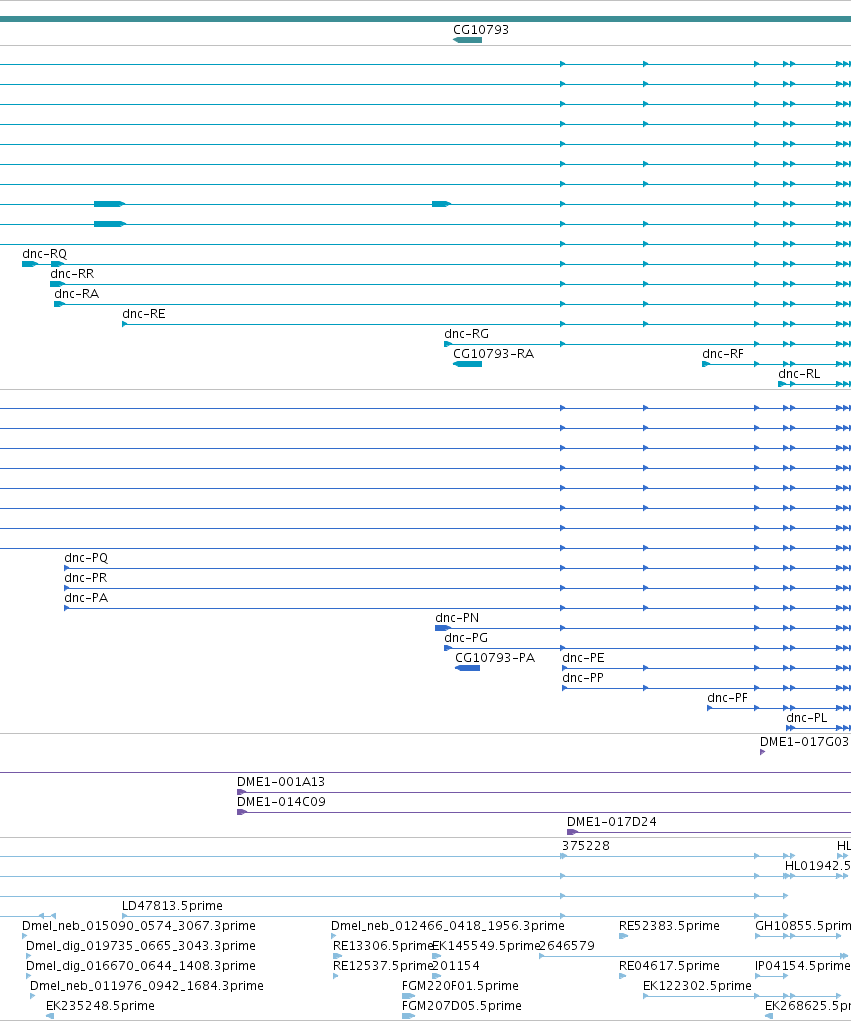Click the dnc-RF starting exon glyph

[706, 365]
